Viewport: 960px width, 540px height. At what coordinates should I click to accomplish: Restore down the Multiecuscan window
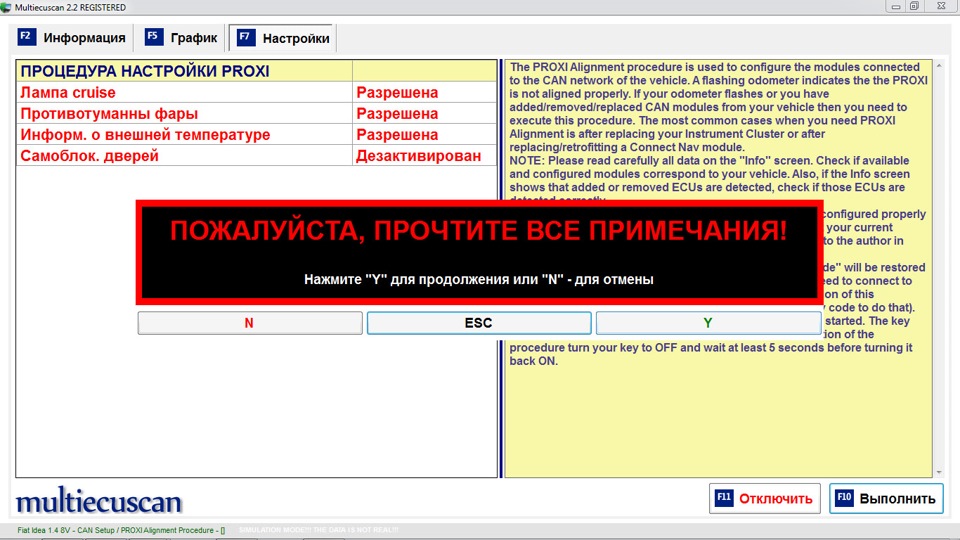click(x=914, y=6)
